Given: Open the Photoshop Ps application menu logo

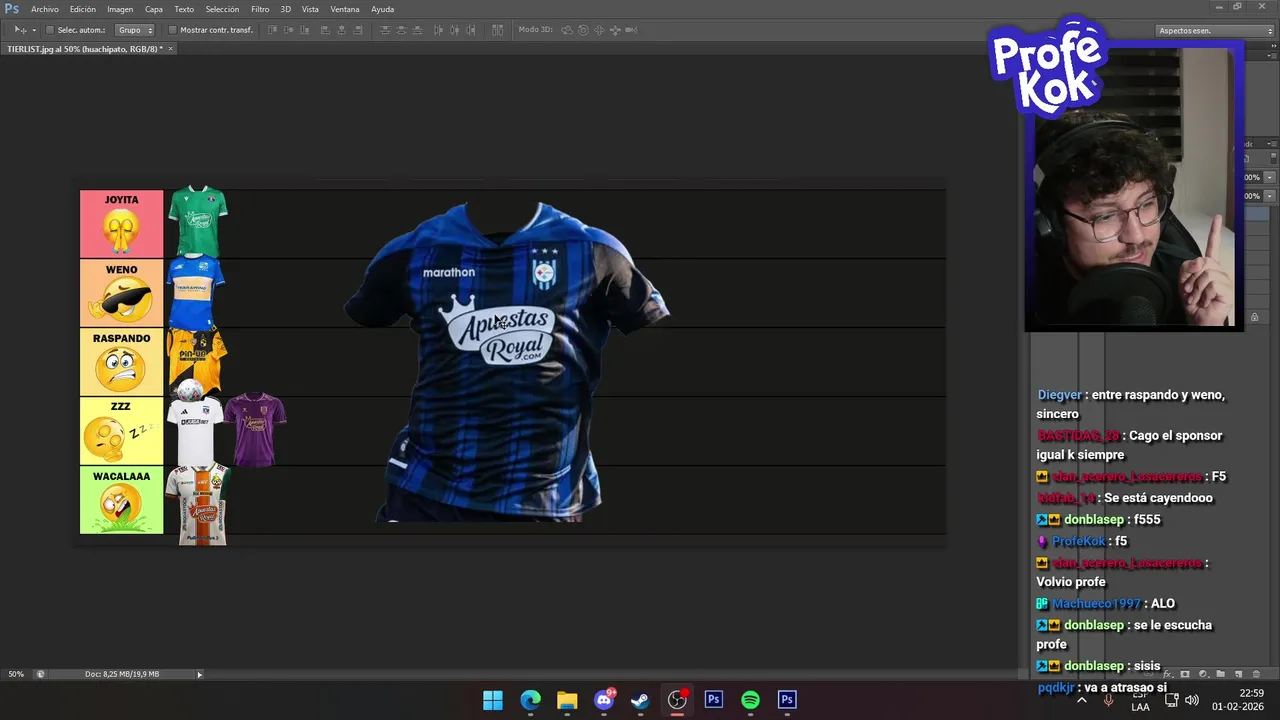Looking at the screenshot, I should point(12,9).
